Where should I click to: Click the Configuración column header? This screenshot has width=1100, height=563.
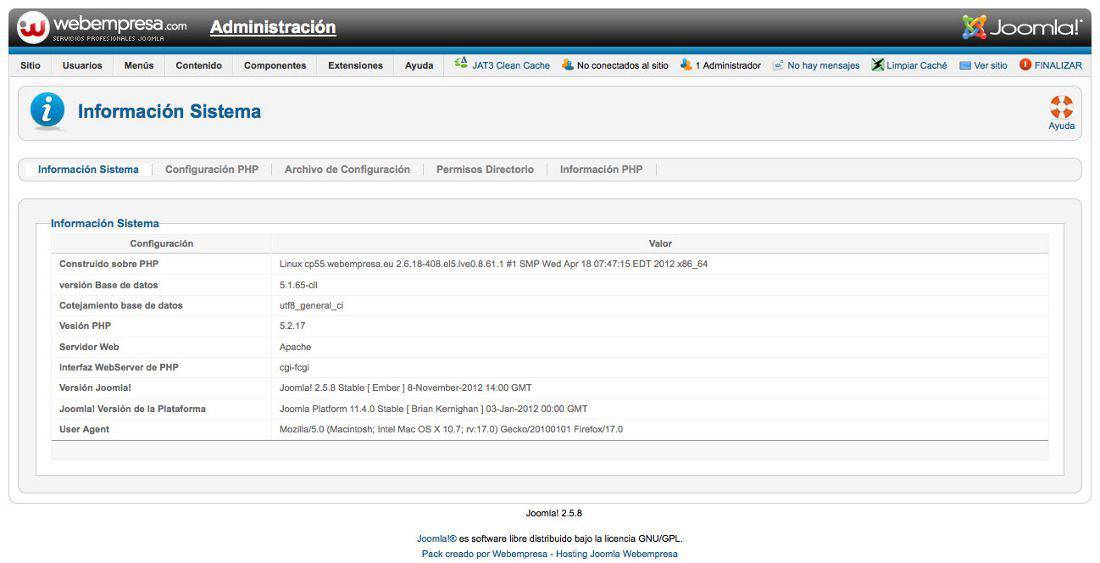click(161, 244)
